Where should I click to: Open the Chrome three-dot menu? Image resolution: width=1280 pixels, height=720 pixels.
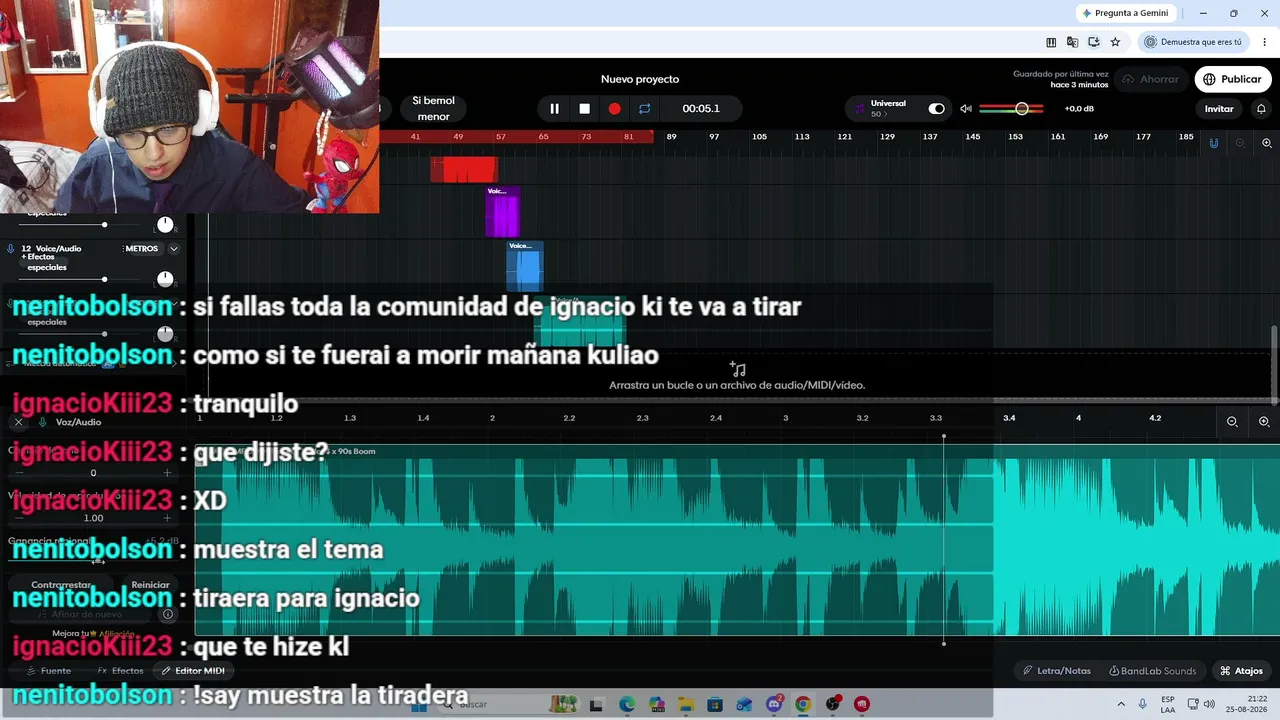[x=1265, y=42]
